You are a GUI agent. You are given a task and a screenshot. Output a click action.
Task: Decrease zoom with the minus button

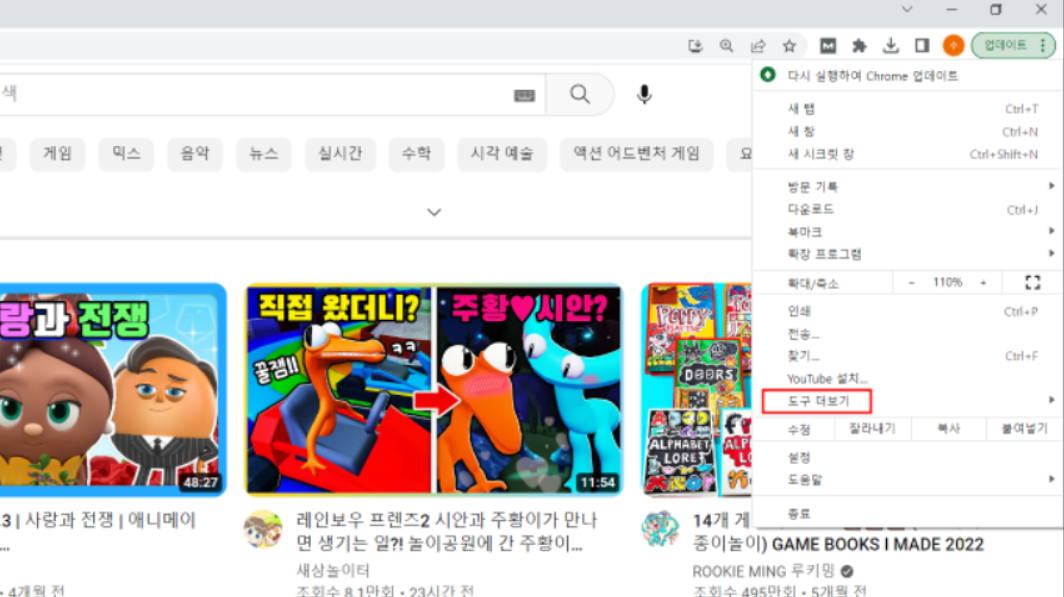click(x=911, y=283)
